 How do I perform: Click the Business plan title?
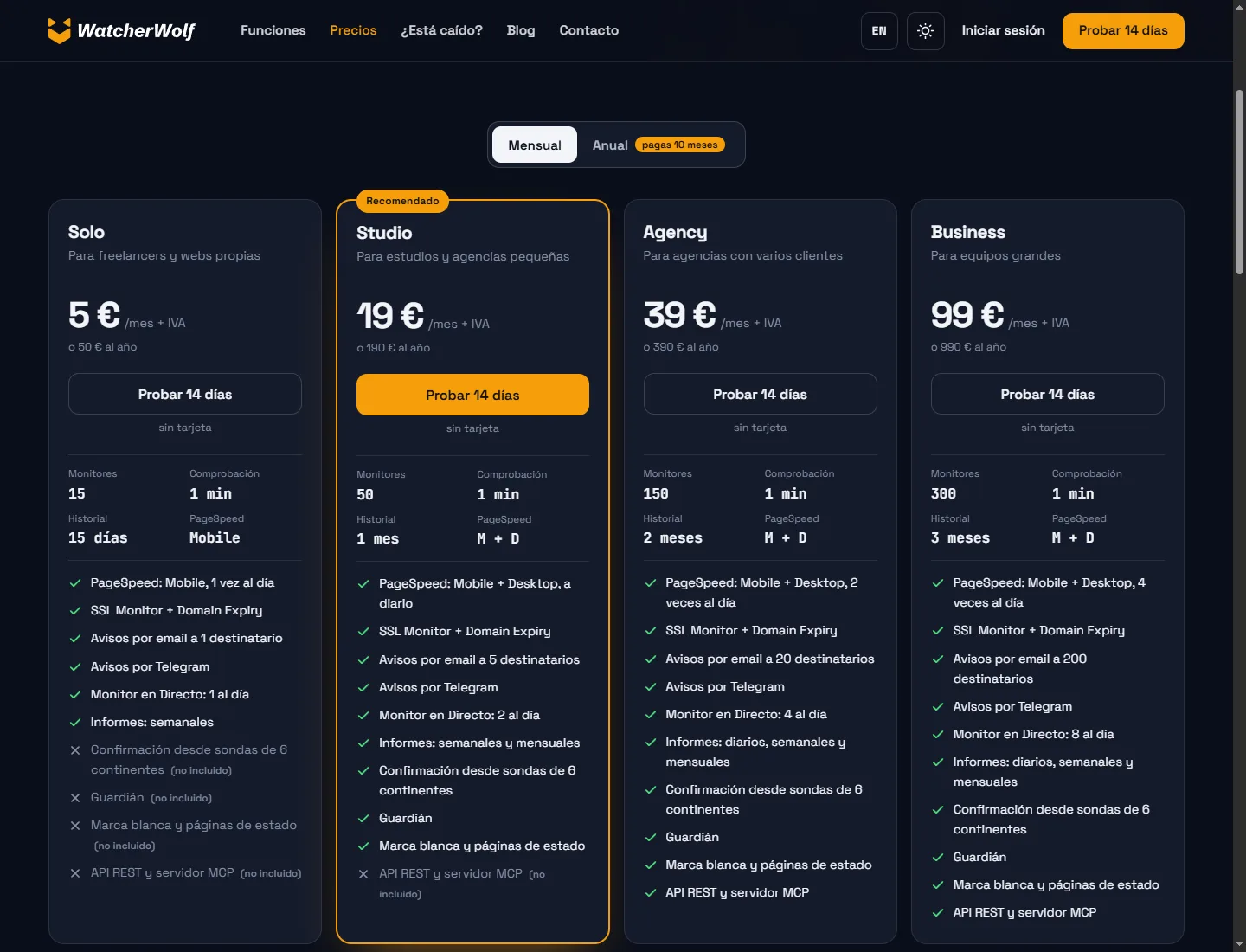[x=968, y=232]
